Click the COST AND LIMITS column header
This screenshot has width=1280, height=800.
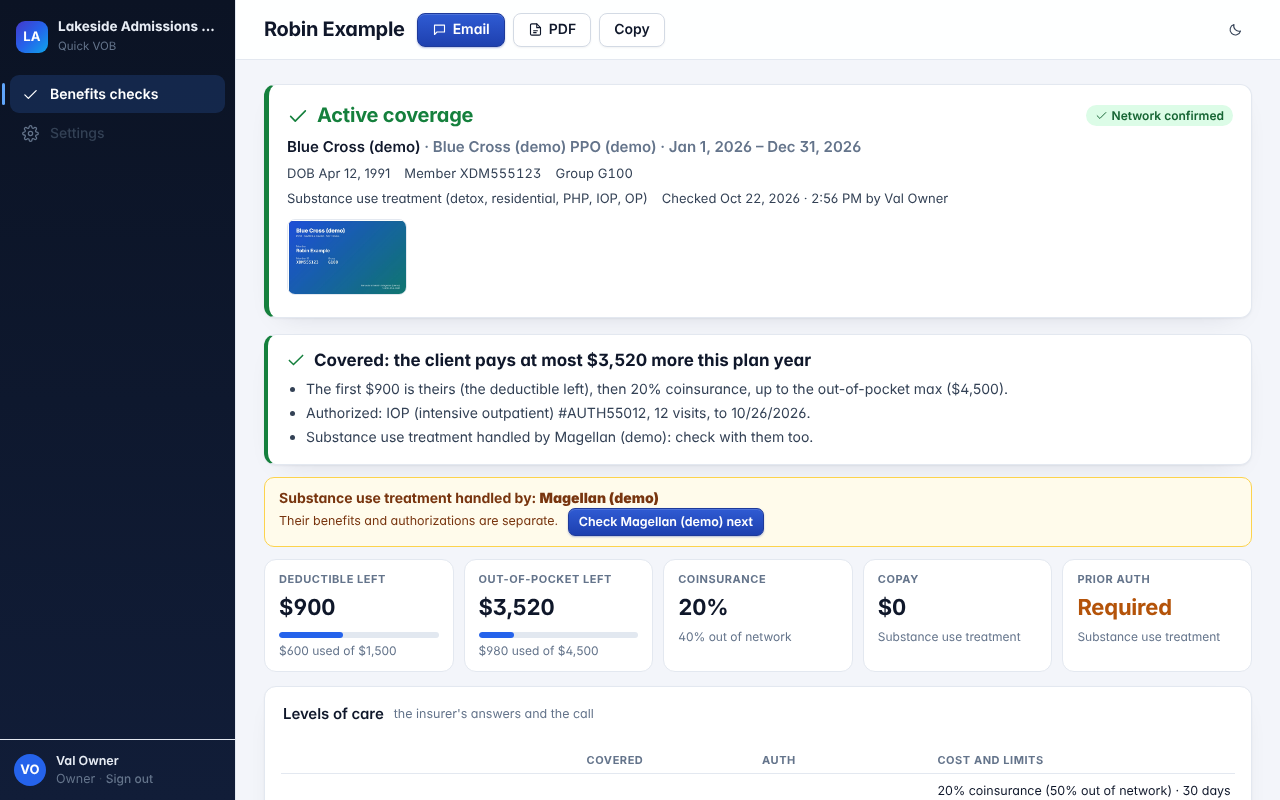(x=990, y=760)
